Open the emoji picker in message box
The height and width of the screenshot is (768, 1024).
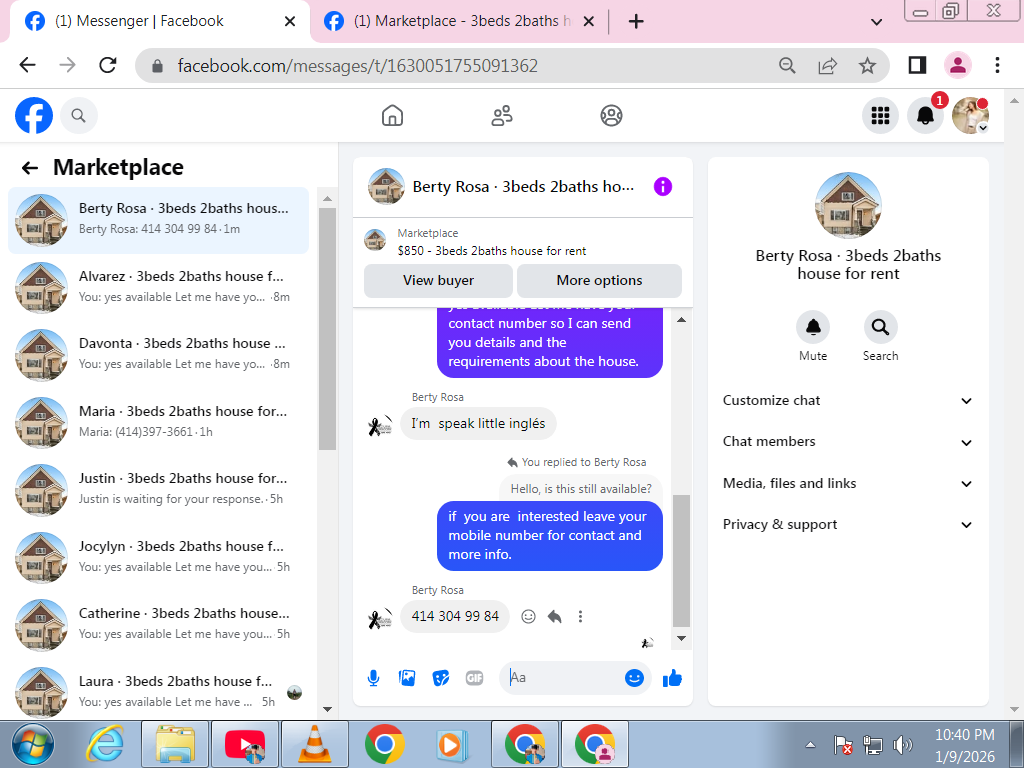click(x=634, y=678)
